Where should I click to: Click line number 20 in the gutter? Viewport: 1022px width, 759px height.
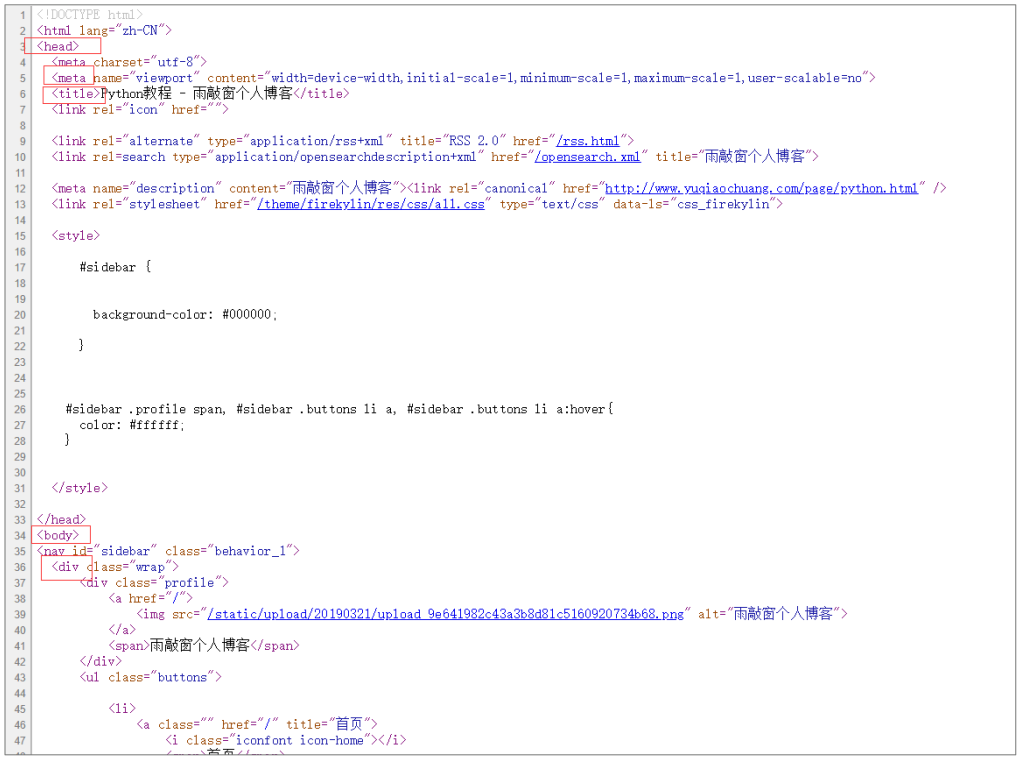tap(20, 315)
